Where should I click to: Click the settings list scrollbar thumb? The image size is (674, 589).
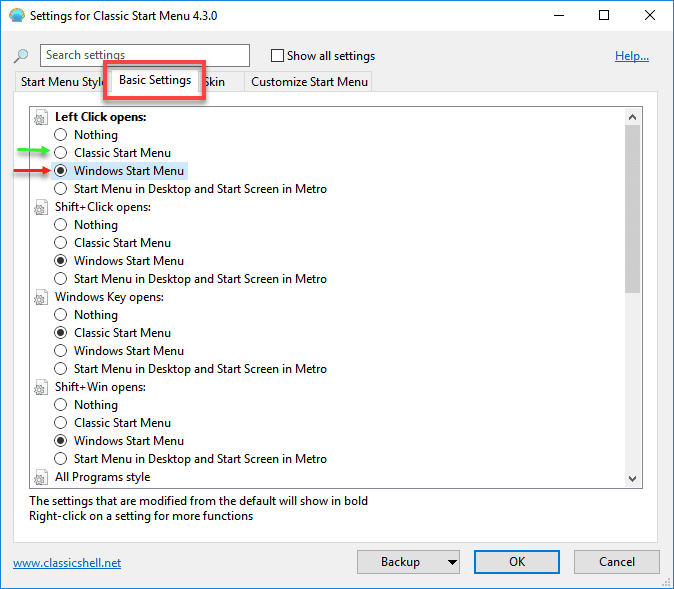[x=632, y=209]
